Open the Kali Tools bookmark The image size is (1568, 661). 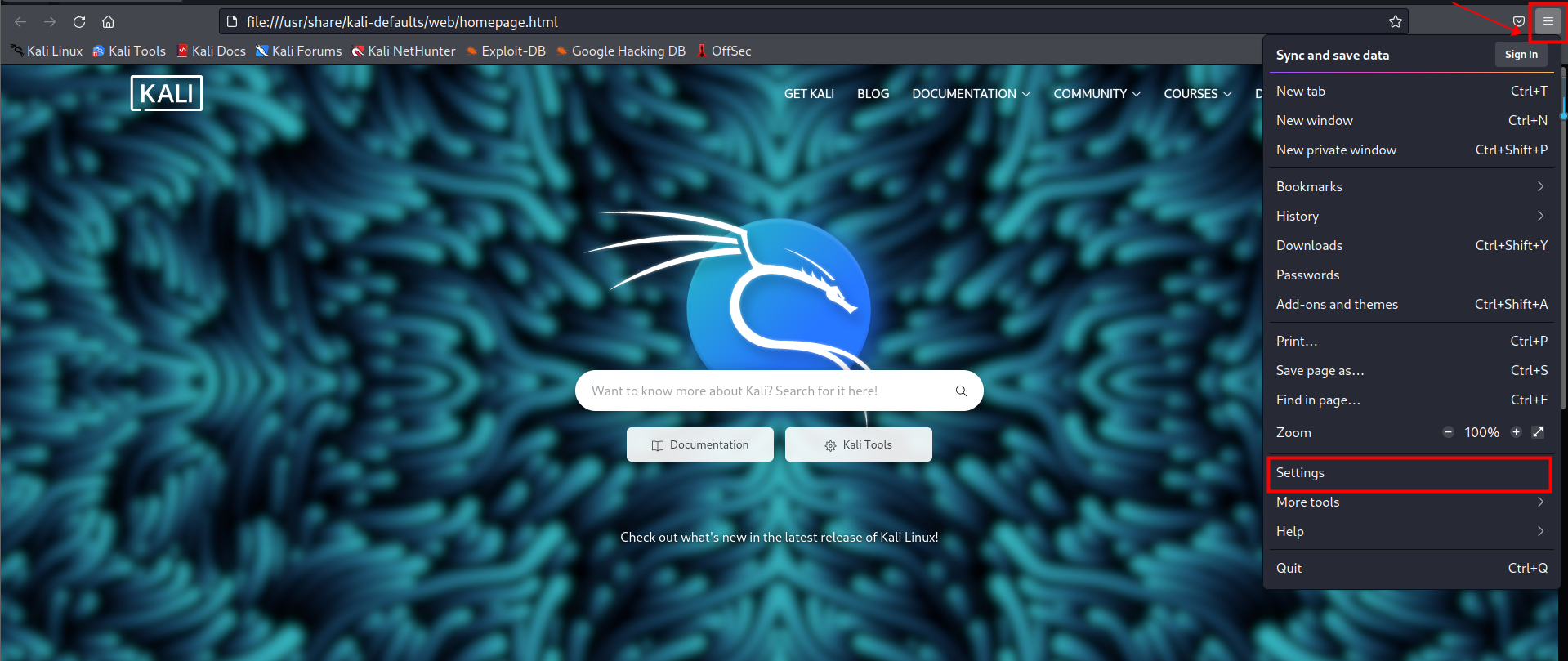(x=129, y=51)
